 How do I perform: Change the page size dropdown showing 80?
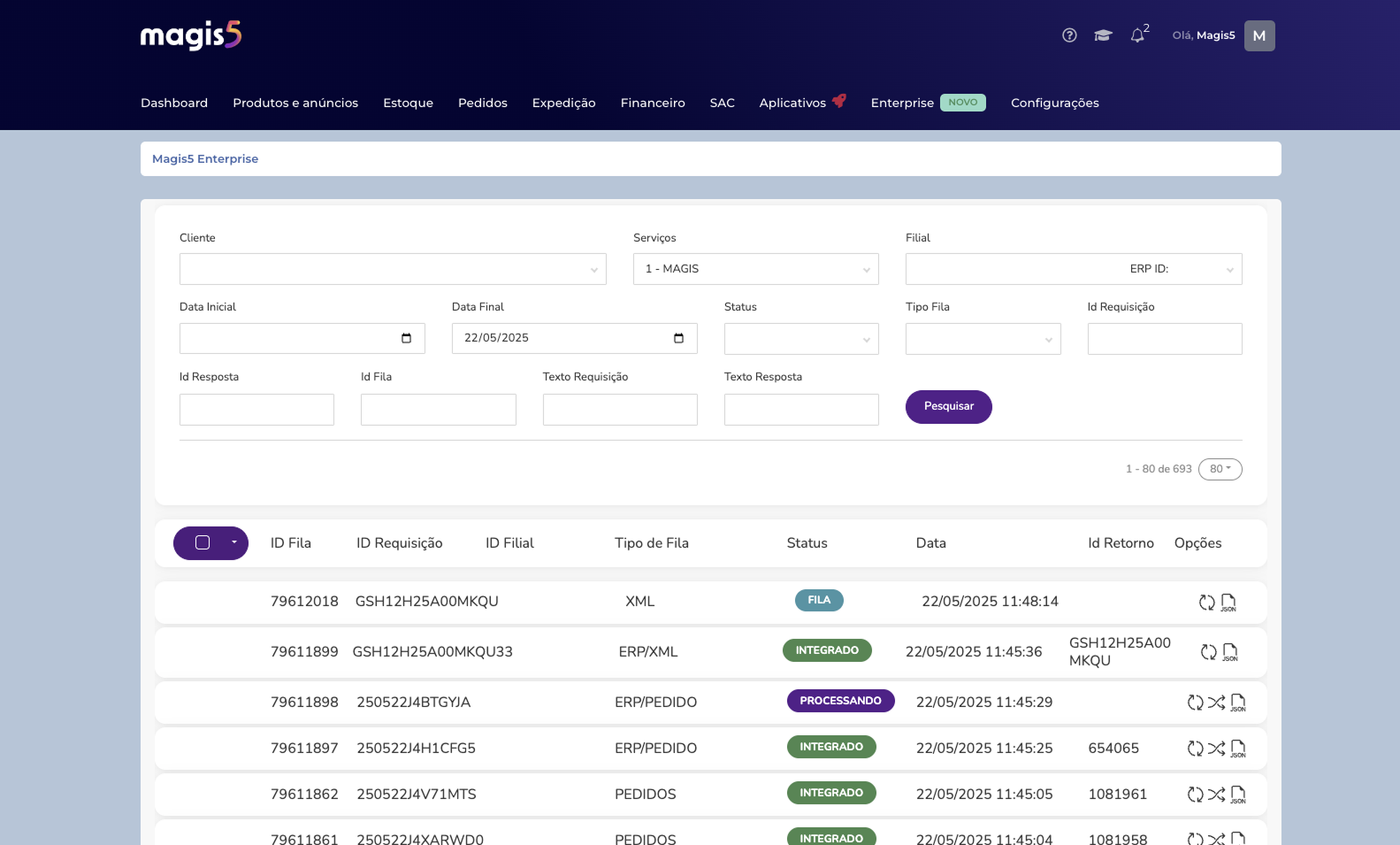click(1220, 469)
